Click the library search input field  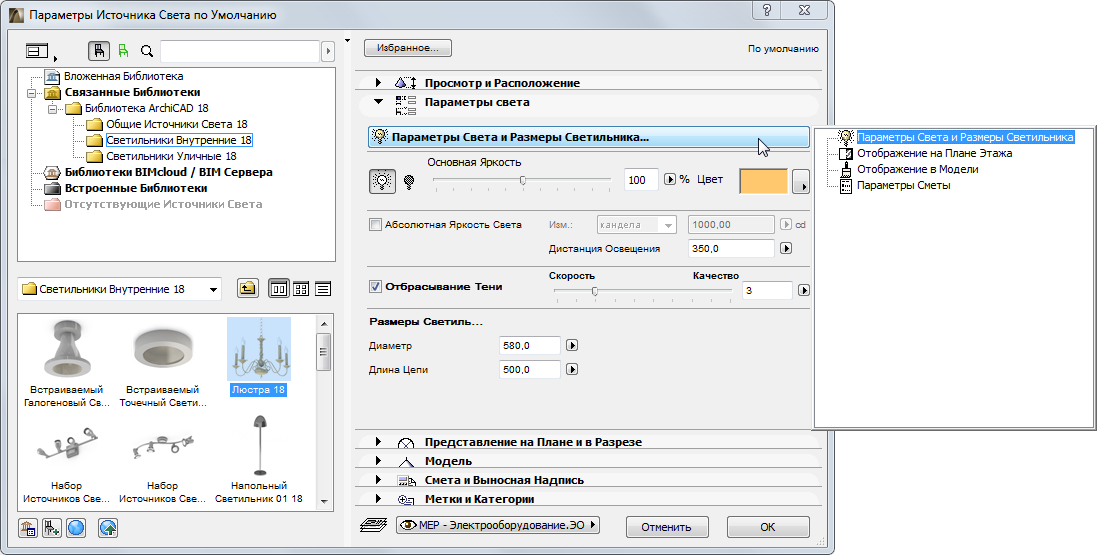pos(240,51)
